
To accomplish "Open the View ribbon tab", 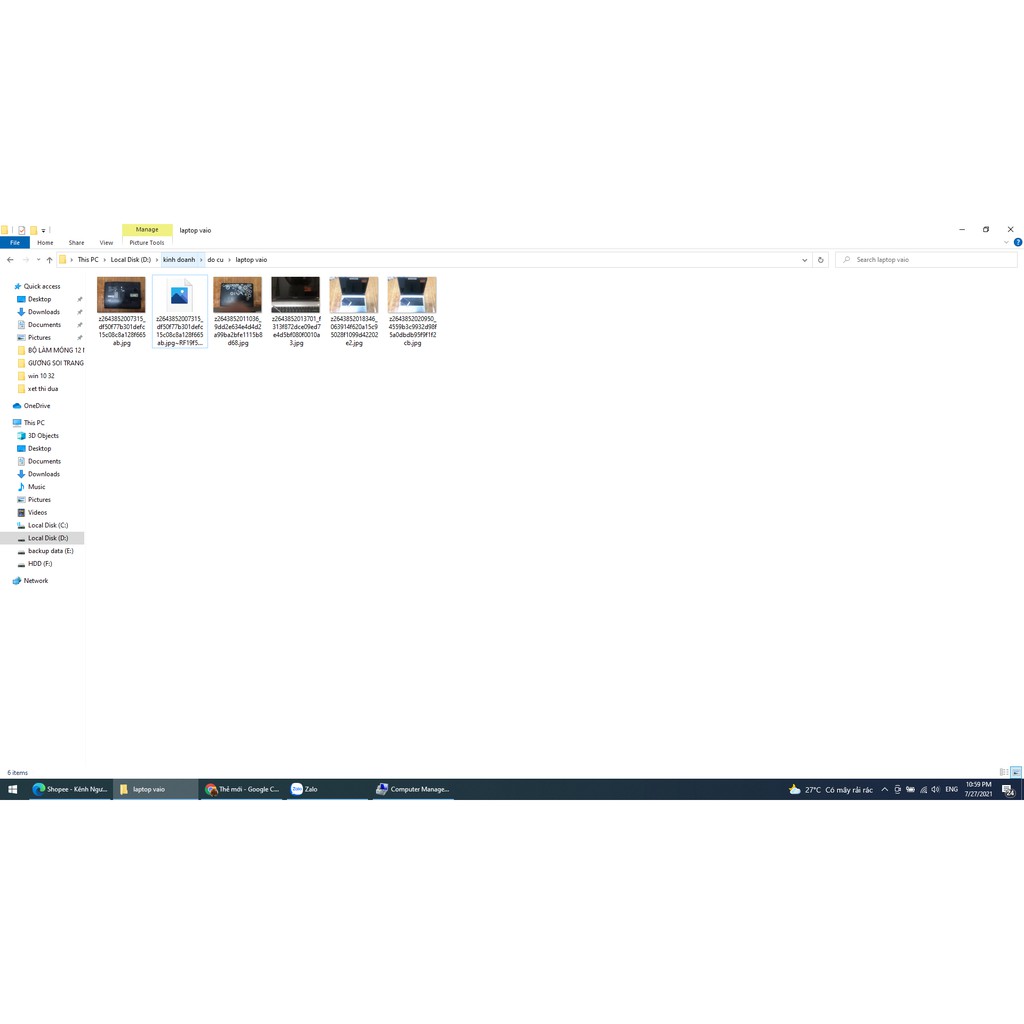I will [106, 242].
